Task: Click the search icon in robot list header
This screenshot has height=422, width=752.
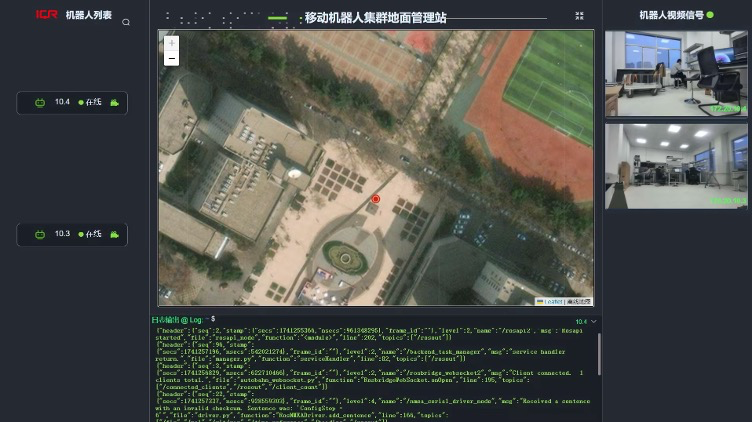Action: coord(126,21)
